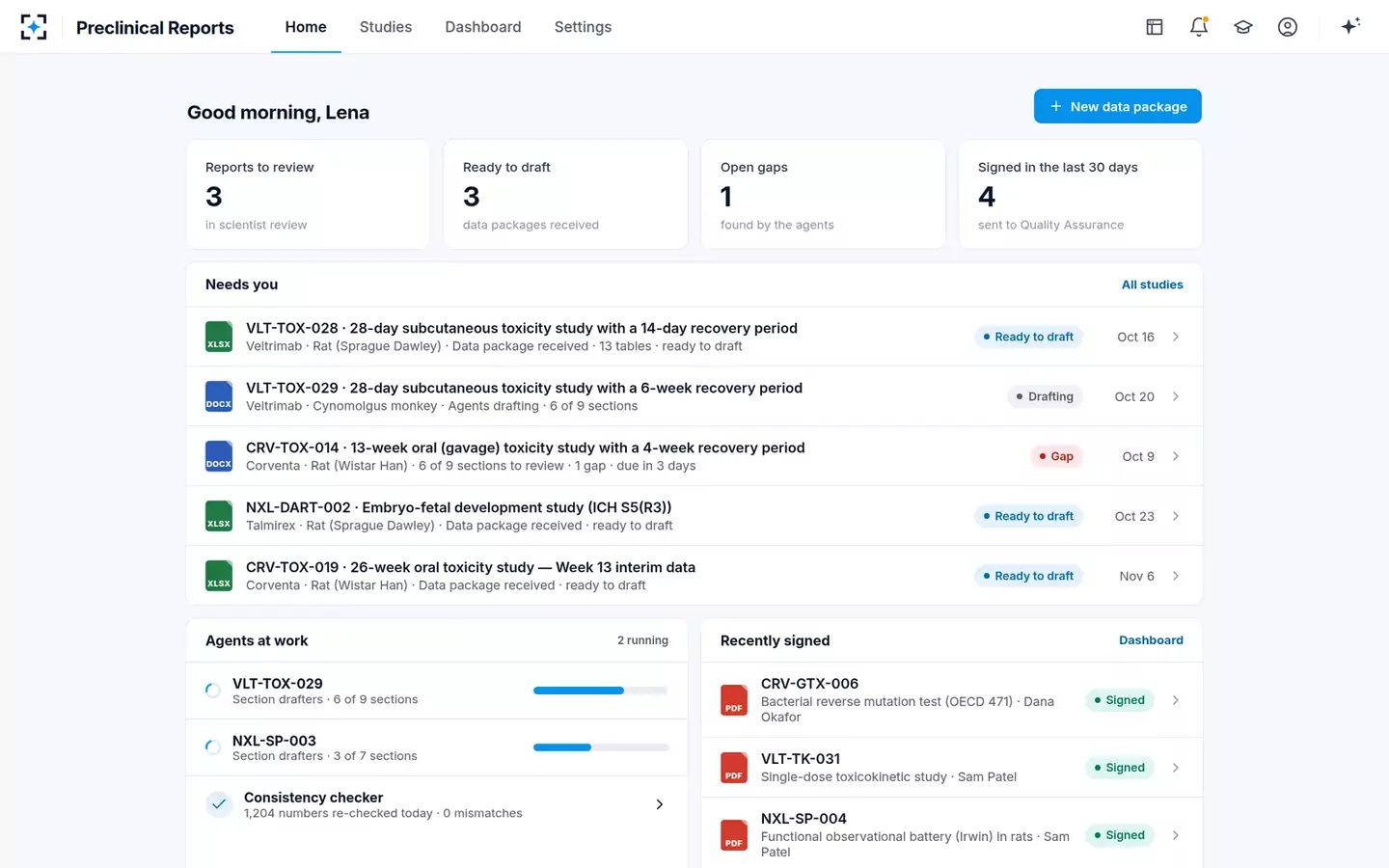1389x868 pixels.
Task: Expand the NXL-DART-002 row chevron
Action: [x=1176, y=516]
